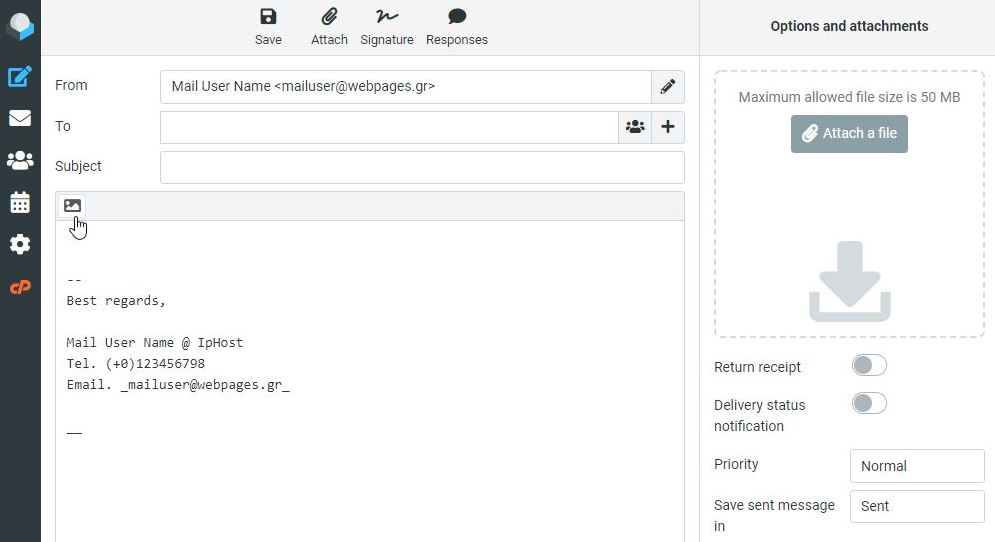Click the cPanel icon in sidebar

point(20,287)
